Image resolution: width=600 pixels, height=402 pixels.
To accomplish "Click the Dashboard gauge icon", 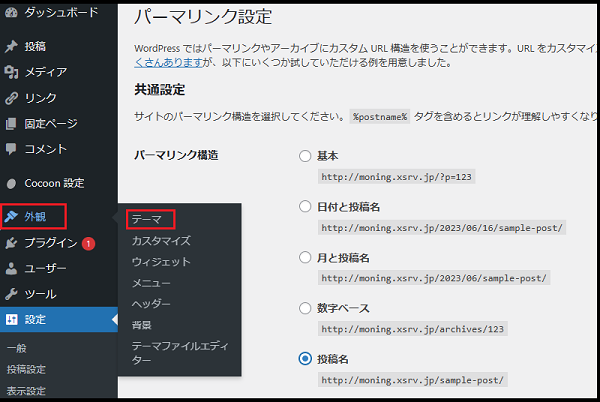I will 11,13.
